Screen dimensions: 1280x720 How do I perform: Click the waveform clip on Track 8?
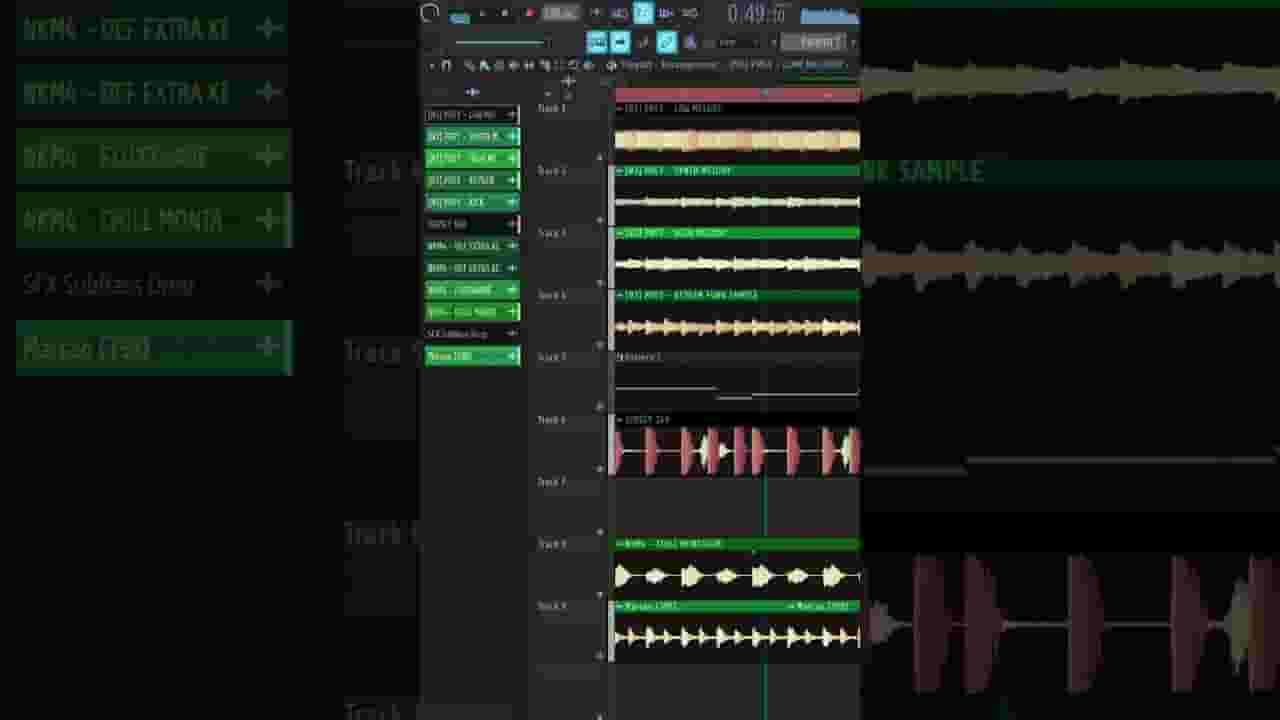(737, 575)
